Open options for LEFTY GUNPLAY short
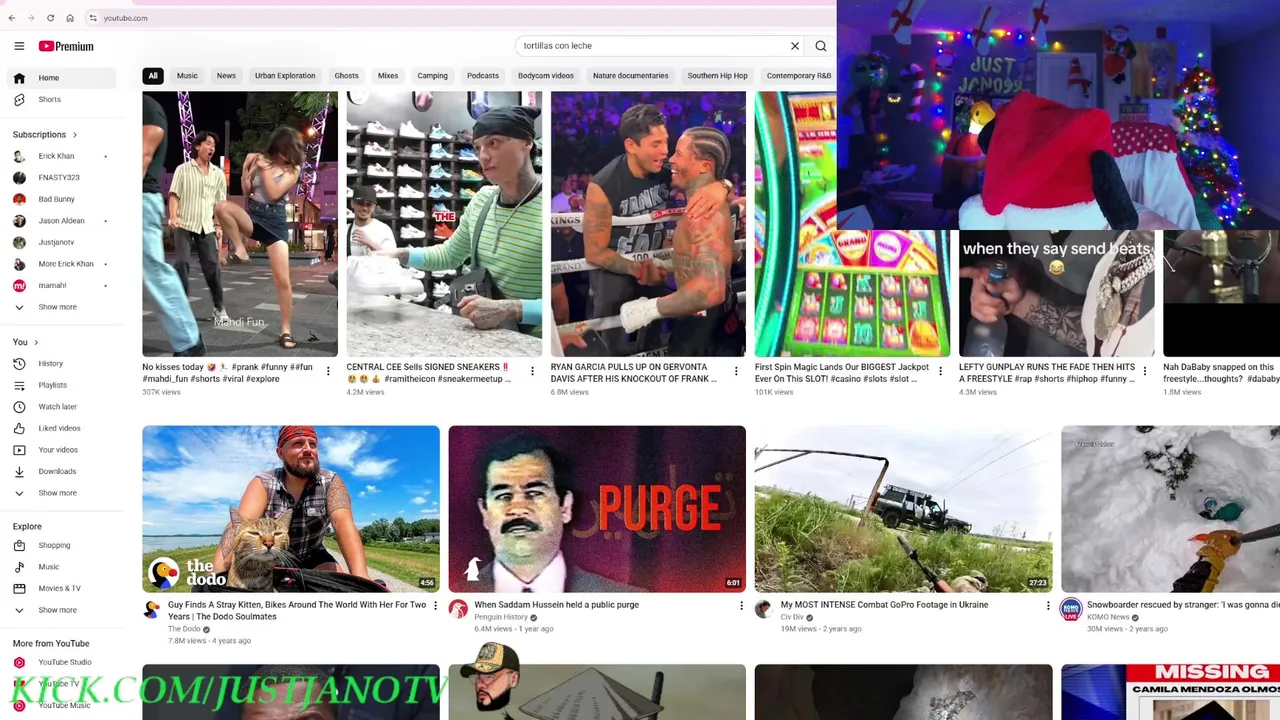The width and height of the screenshot is (1280, 720). pos(1145,372)
